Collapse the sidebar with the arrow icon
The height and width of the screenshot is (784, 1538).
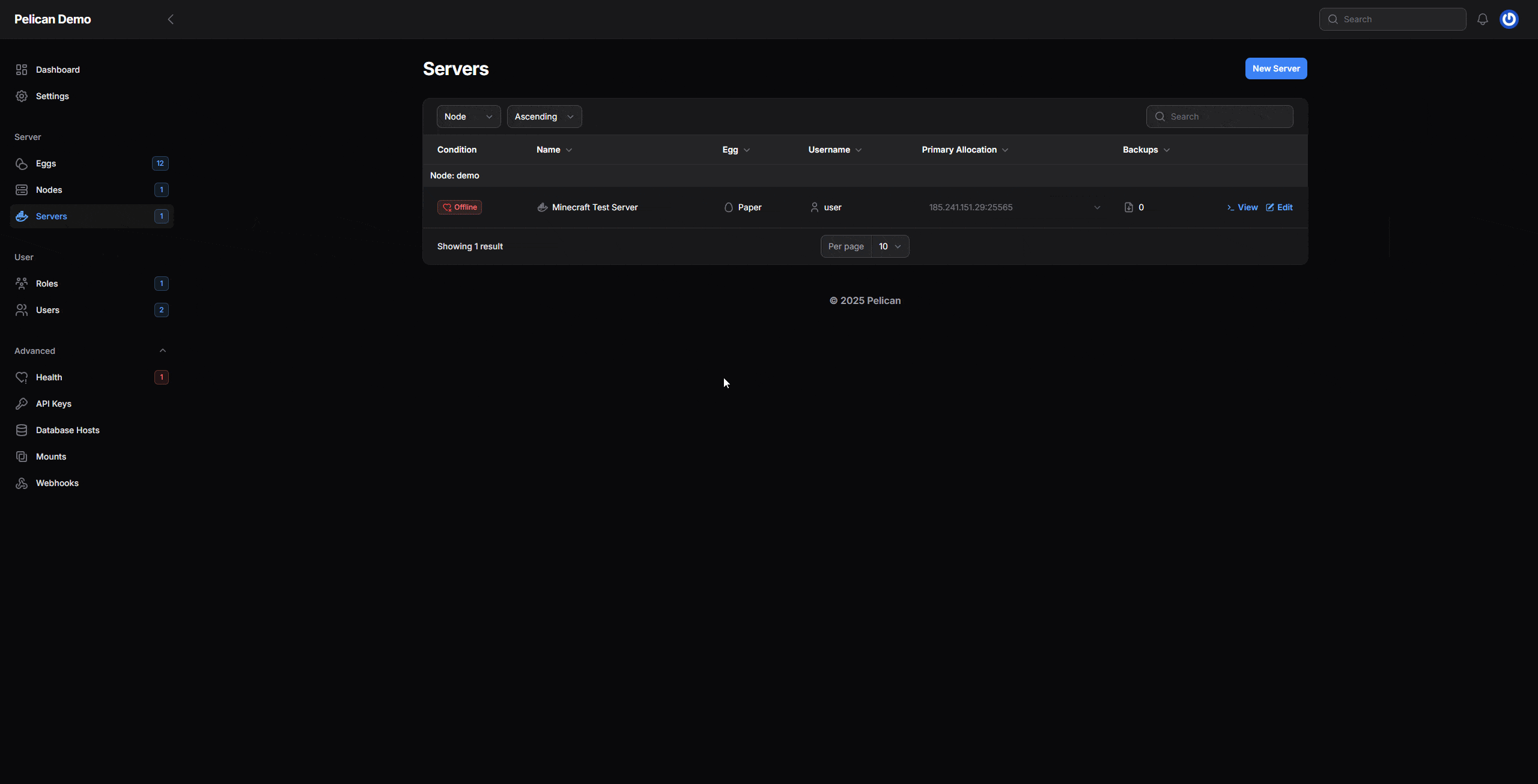[x=171, y=19]
